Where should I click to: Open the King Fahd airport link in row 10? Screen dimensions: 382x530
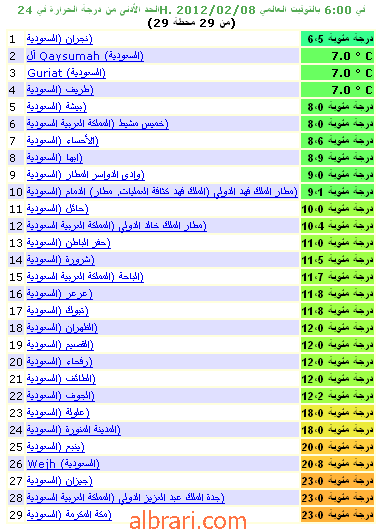coord(162,192)
